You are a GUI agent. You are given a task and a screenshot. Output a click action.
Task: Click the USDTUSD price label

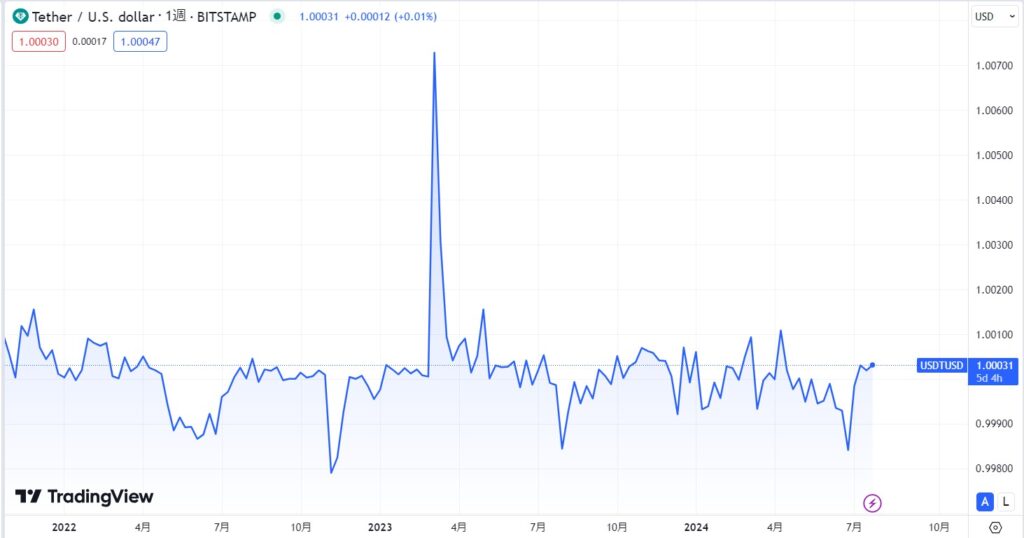(941, 365)
